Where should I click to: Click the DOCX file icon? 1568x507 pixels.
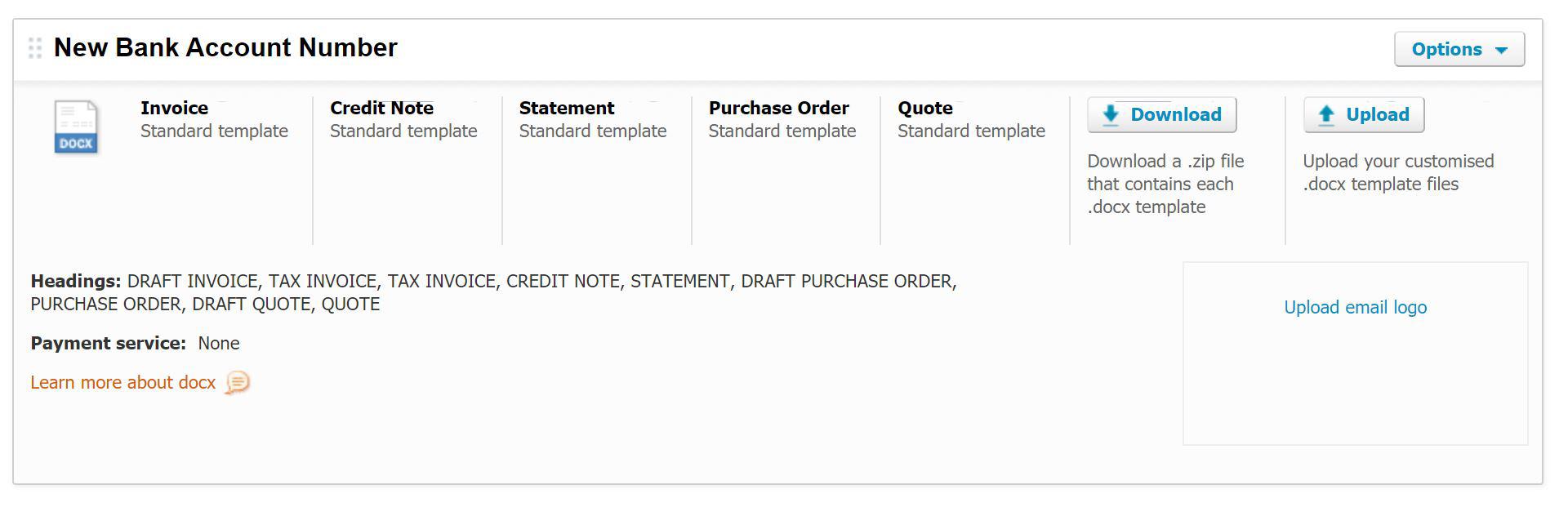click(76, 127)
